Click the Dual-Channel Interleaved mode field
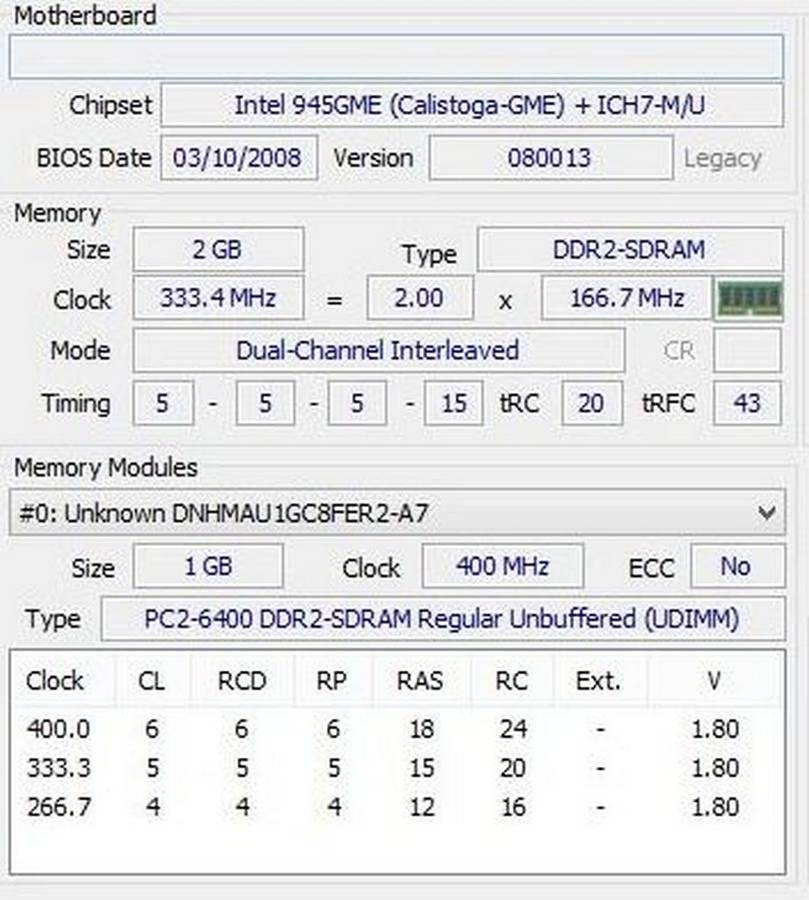The image size is (809, 900). tap(377, 351)
